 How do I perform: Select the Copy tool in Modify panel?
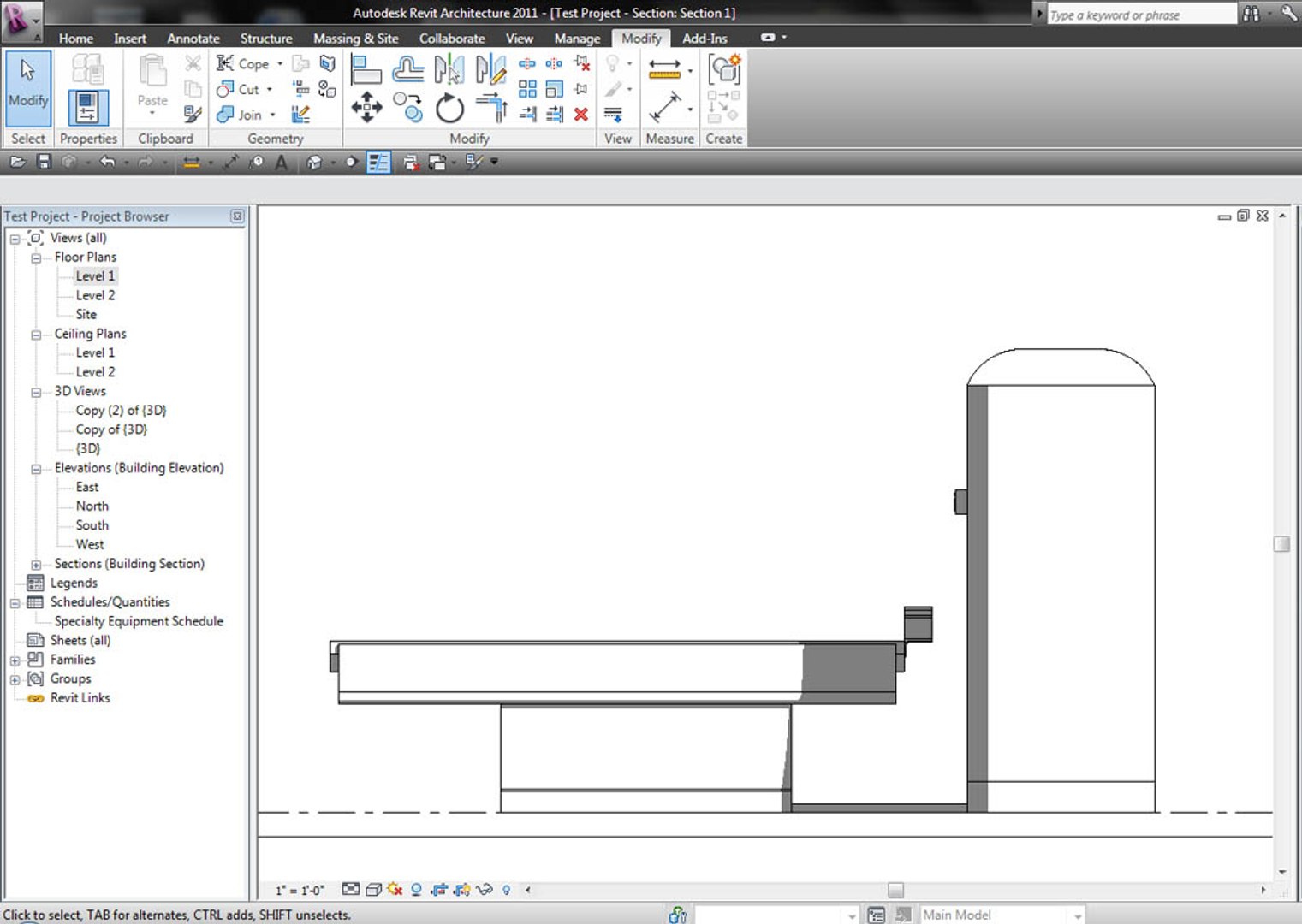[x=407, y=108]
